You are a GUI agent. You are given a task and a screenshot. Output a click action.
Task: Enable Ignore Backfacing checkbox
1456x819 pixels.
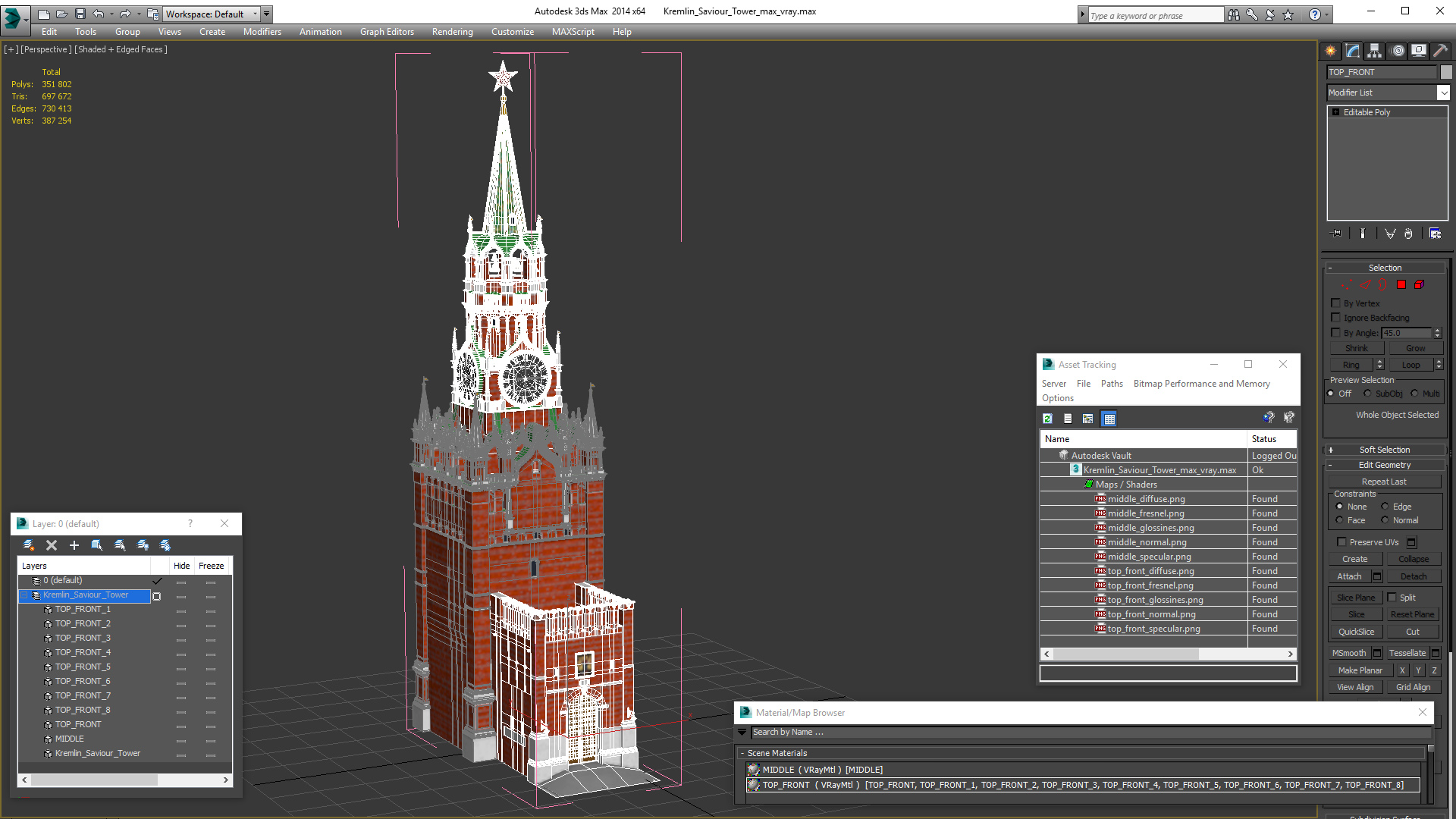click(x=1336, y=318)
